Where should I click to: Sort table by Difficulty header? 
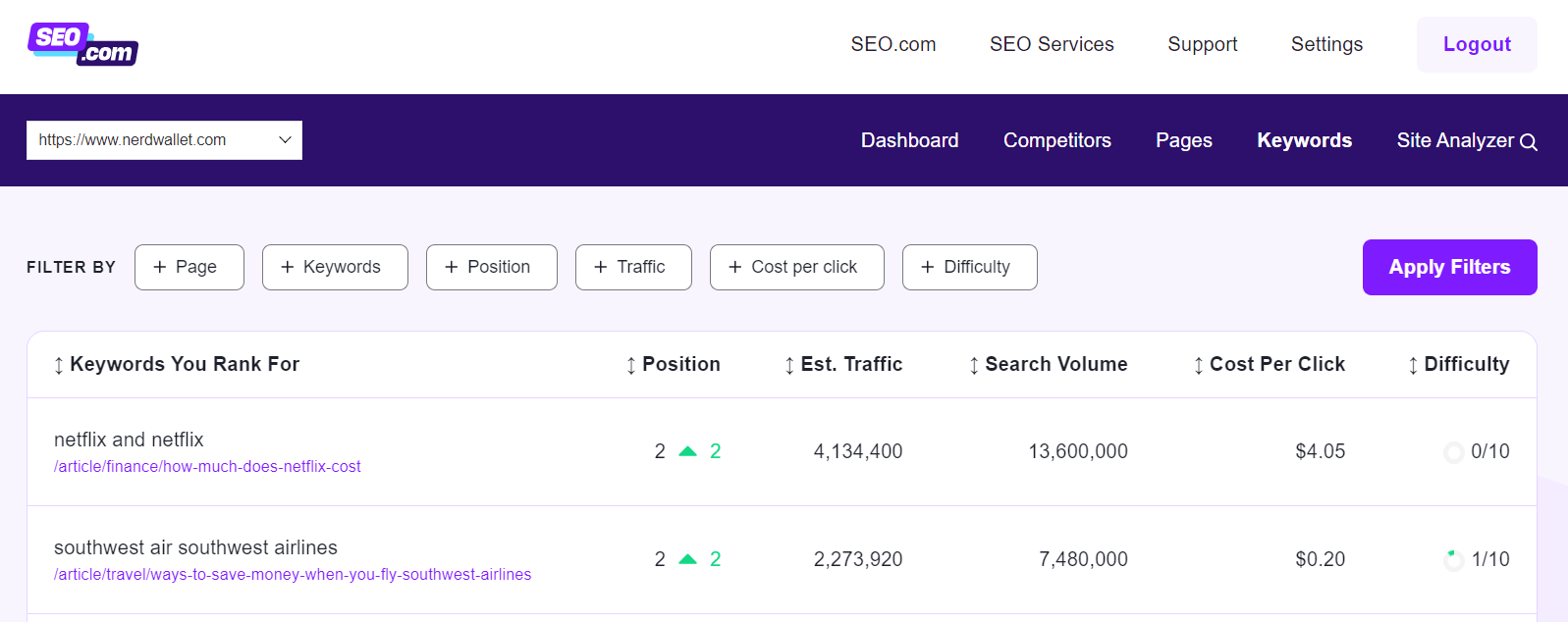pyautogui.click(x=1467, y=364)
